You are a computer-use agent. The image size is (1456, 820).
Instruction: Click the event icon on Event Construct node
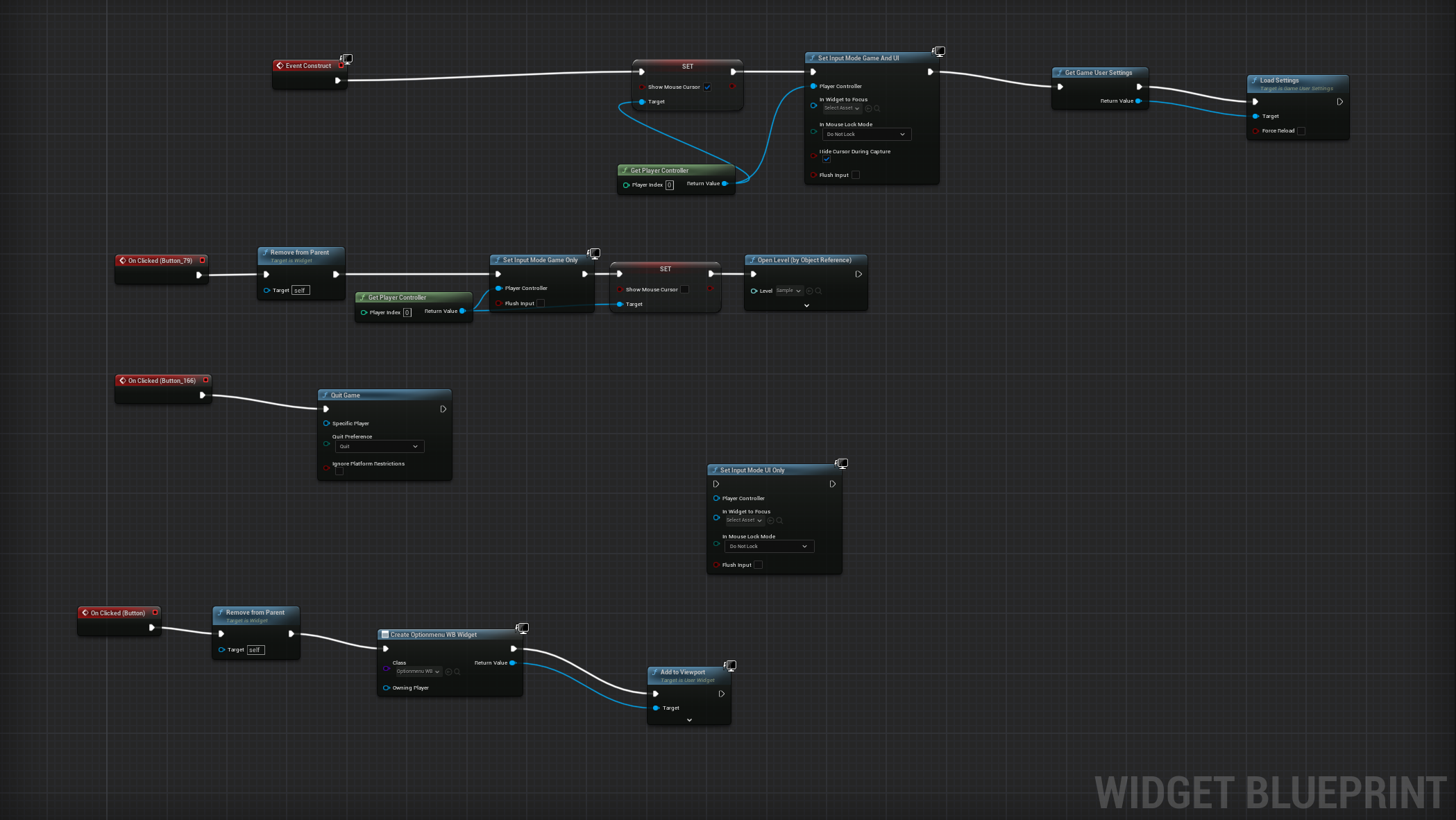click(x=280, y=65)
